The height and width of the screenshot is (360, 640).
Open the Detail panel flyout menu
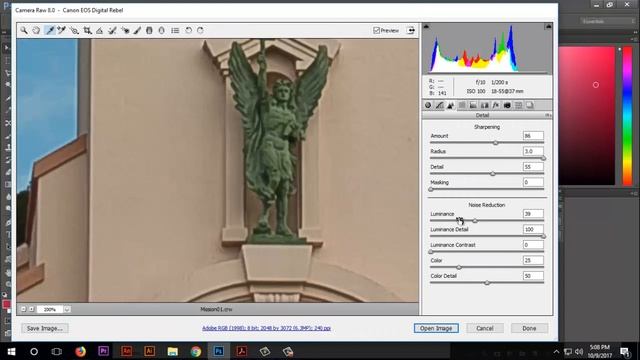[x=548, y=116]
